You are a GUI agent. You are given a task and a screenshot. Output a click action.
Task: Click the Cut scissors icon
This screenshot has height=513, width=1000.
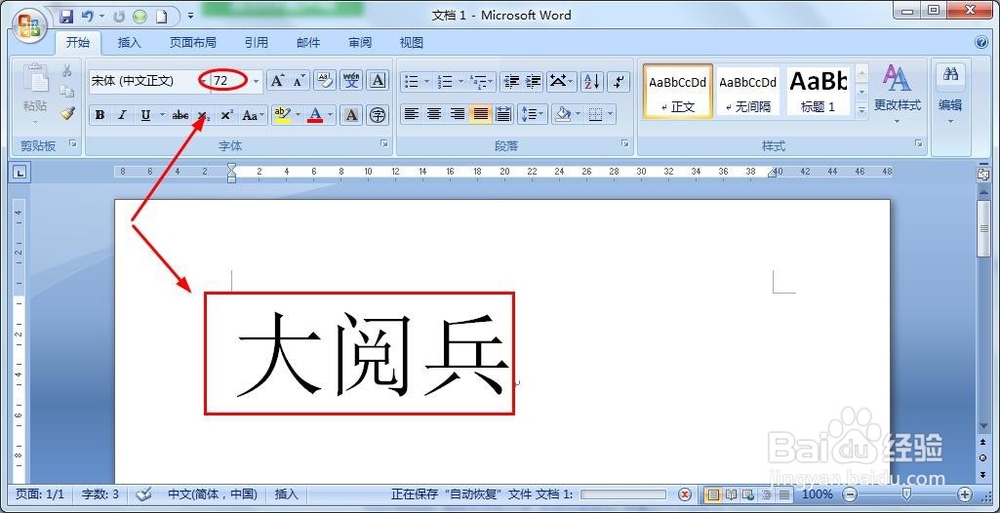tap(67, 71)
